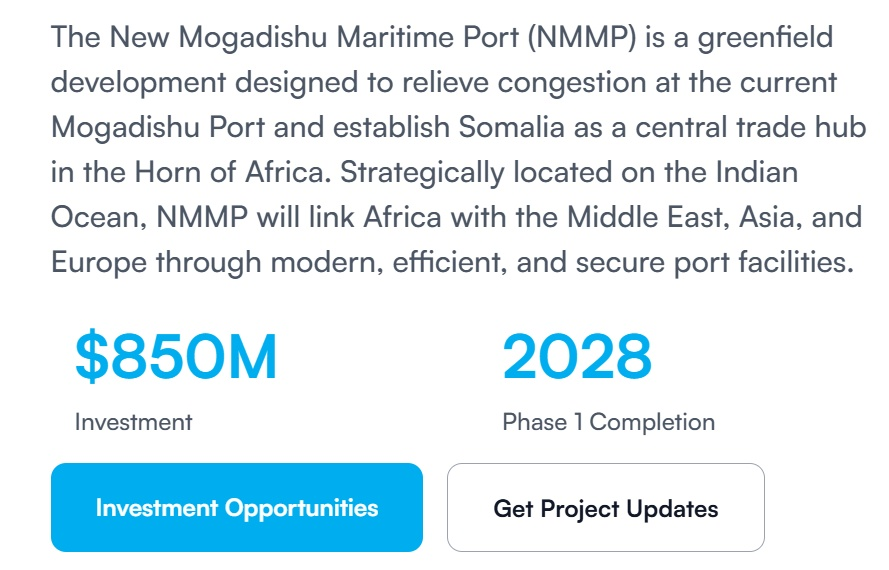Screen dimensions: 889x570
Task: Select the 2028 completion year figure
Action: point(577,359)
